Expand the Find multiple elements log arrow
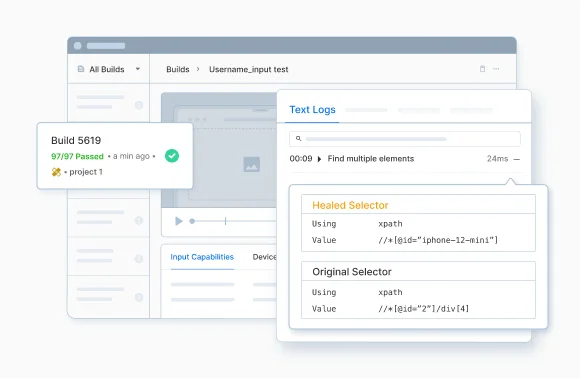Viewport: 580px width, 379px height. tap(320, 159)
